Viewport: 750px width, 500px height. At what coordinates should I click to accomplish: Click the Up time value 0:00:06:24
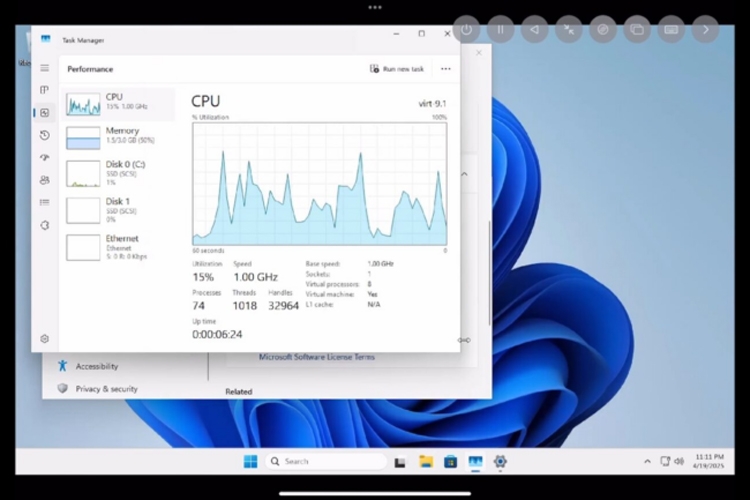click(217, 334)
